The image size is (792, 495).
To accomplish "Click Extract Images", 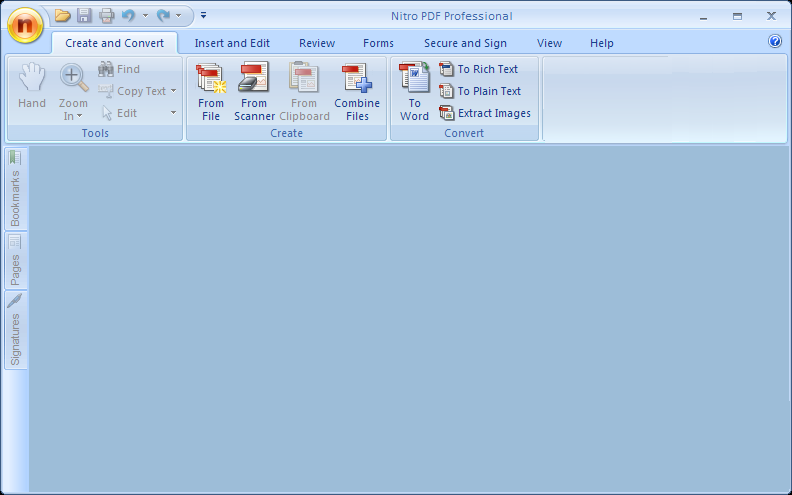I will pyautogui.click(x=485, y=113).
